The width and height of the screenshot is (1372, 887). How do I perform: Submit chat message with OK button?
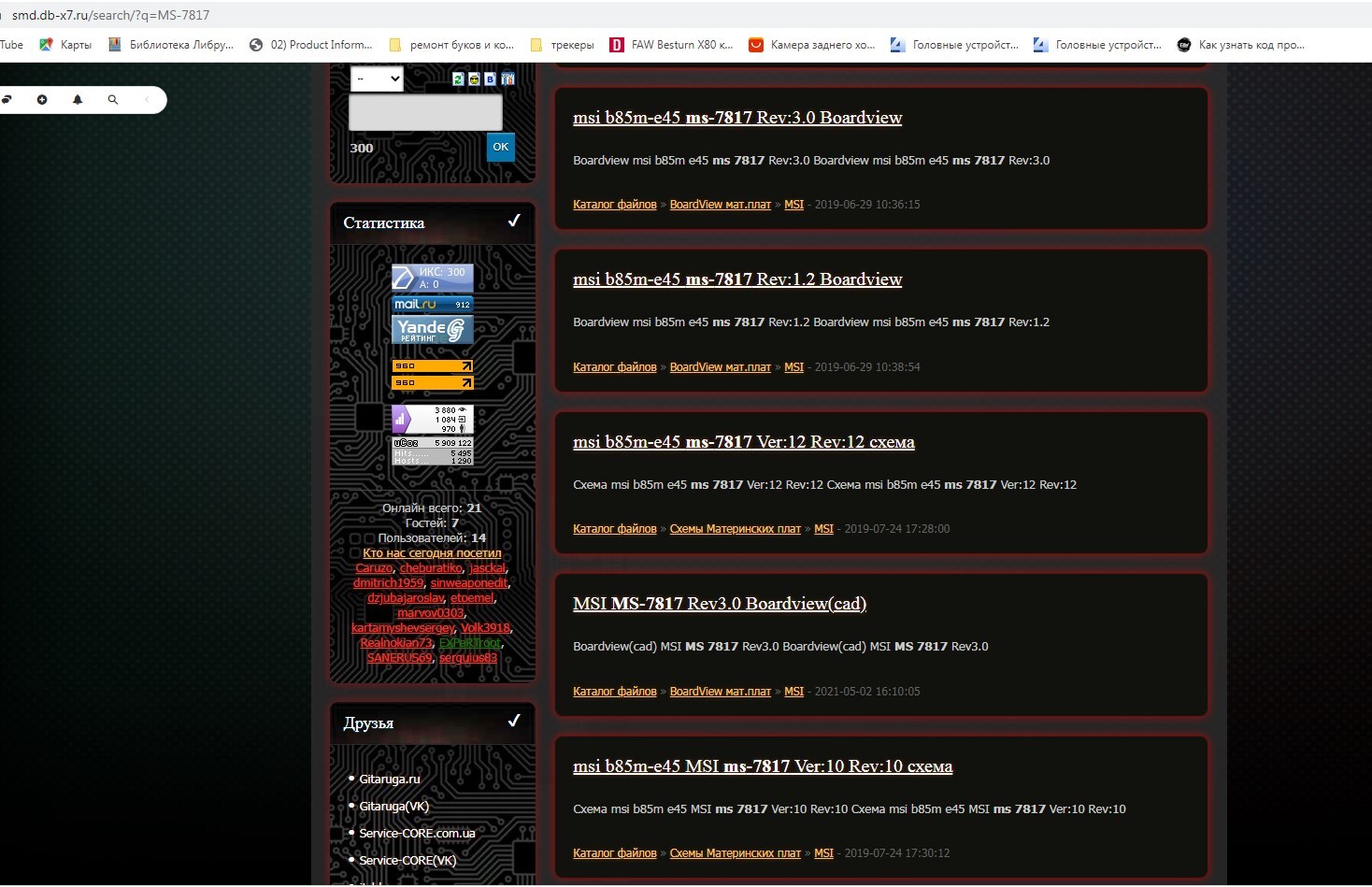[501, 147]
